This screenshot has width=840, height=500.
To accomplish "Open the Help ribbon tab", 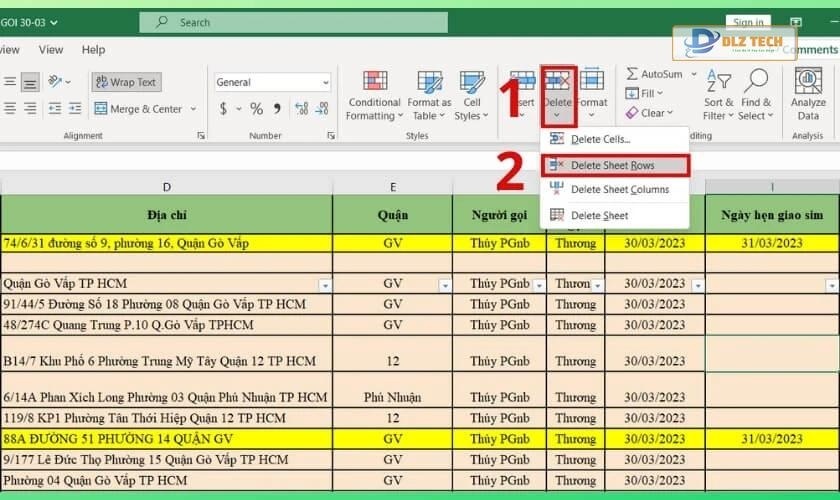I will 93,50.
